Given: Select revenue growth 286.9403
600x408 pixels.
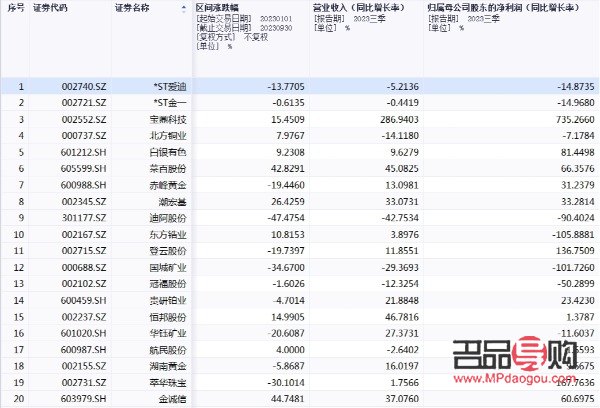Looking at the screenshot, I should 399,119.
